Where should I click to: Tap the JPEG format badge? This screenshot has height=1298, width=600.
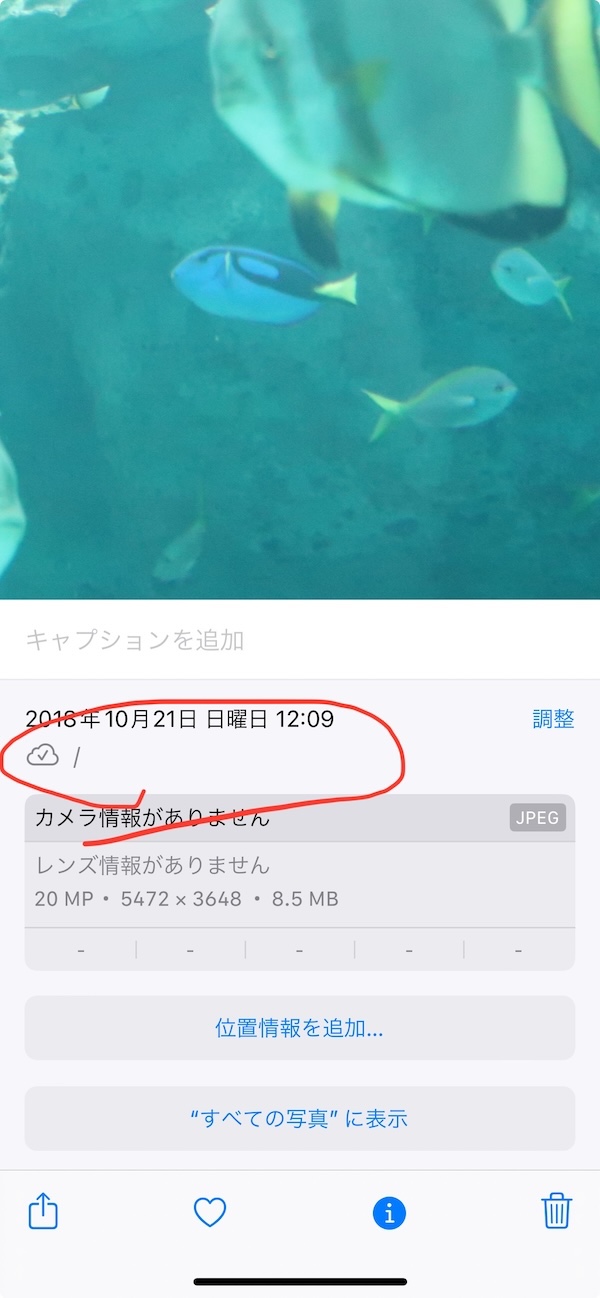(538, 817)
